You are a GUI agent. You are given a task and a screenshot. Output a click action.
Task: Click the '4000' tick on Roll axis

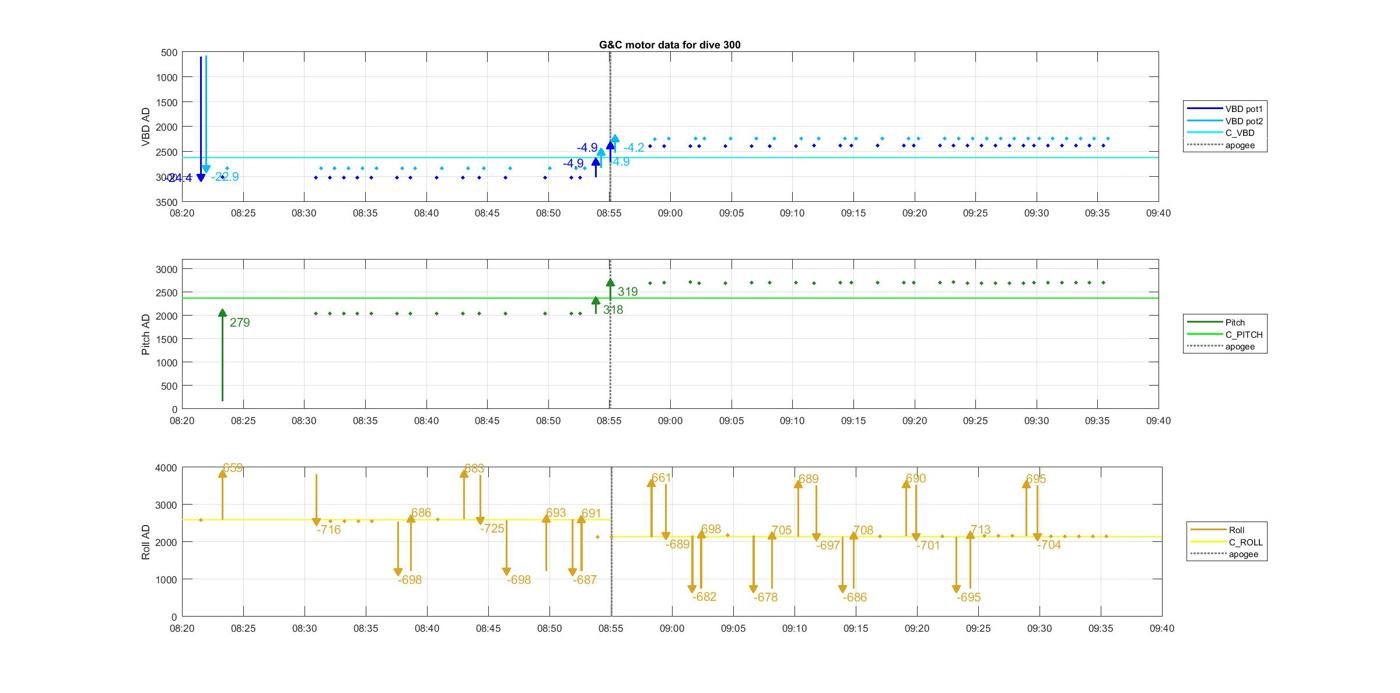pos(166,468)
